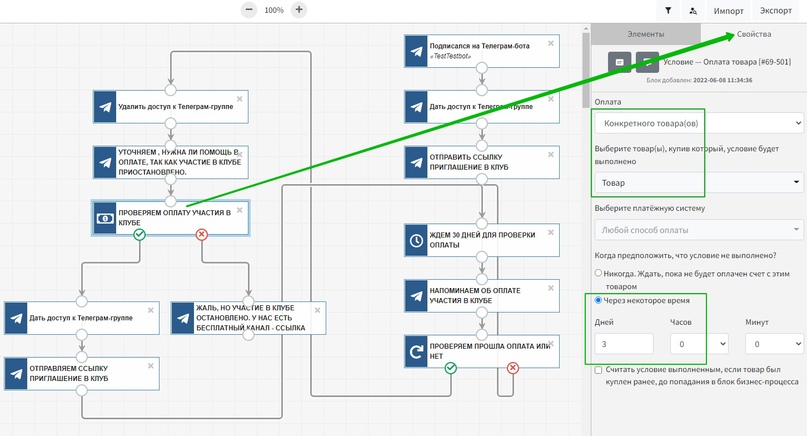The image size is (807, 436).
Task: Click the clock icon on wait 30 days block
Action: point(417,240)
